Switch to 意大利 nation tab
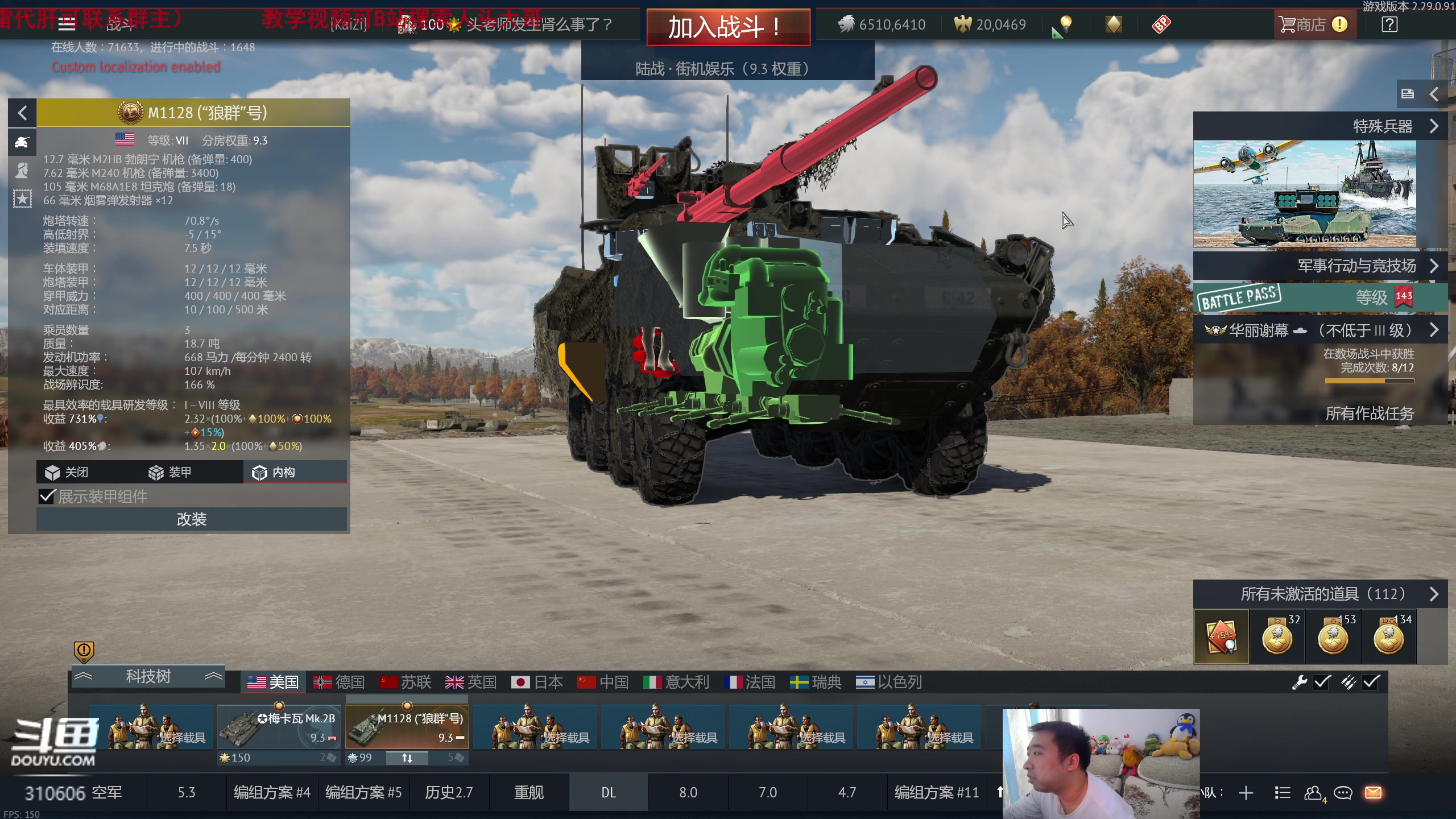The height and width of the screenshot is (819, 1456). [x=676, y=682]
